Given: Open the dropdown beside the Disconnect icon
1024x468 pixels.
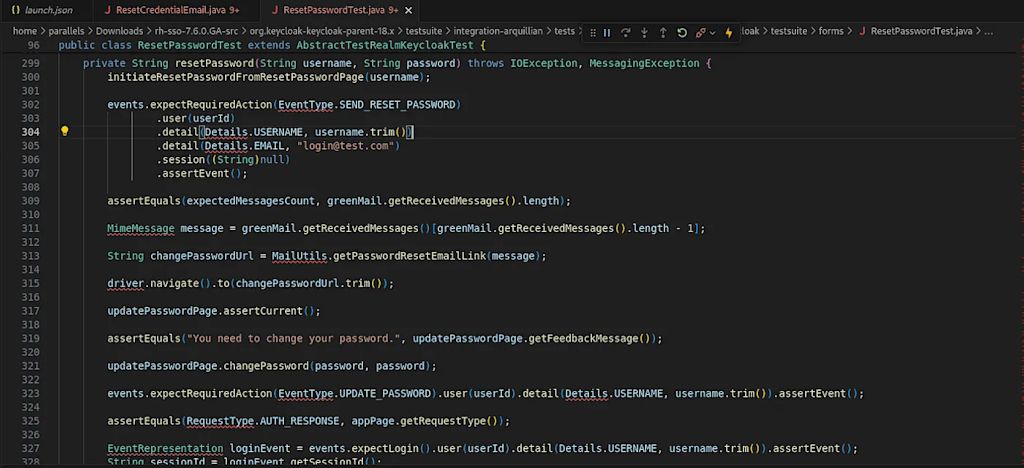Looking at the screenshot, I should tap(712, 33).
